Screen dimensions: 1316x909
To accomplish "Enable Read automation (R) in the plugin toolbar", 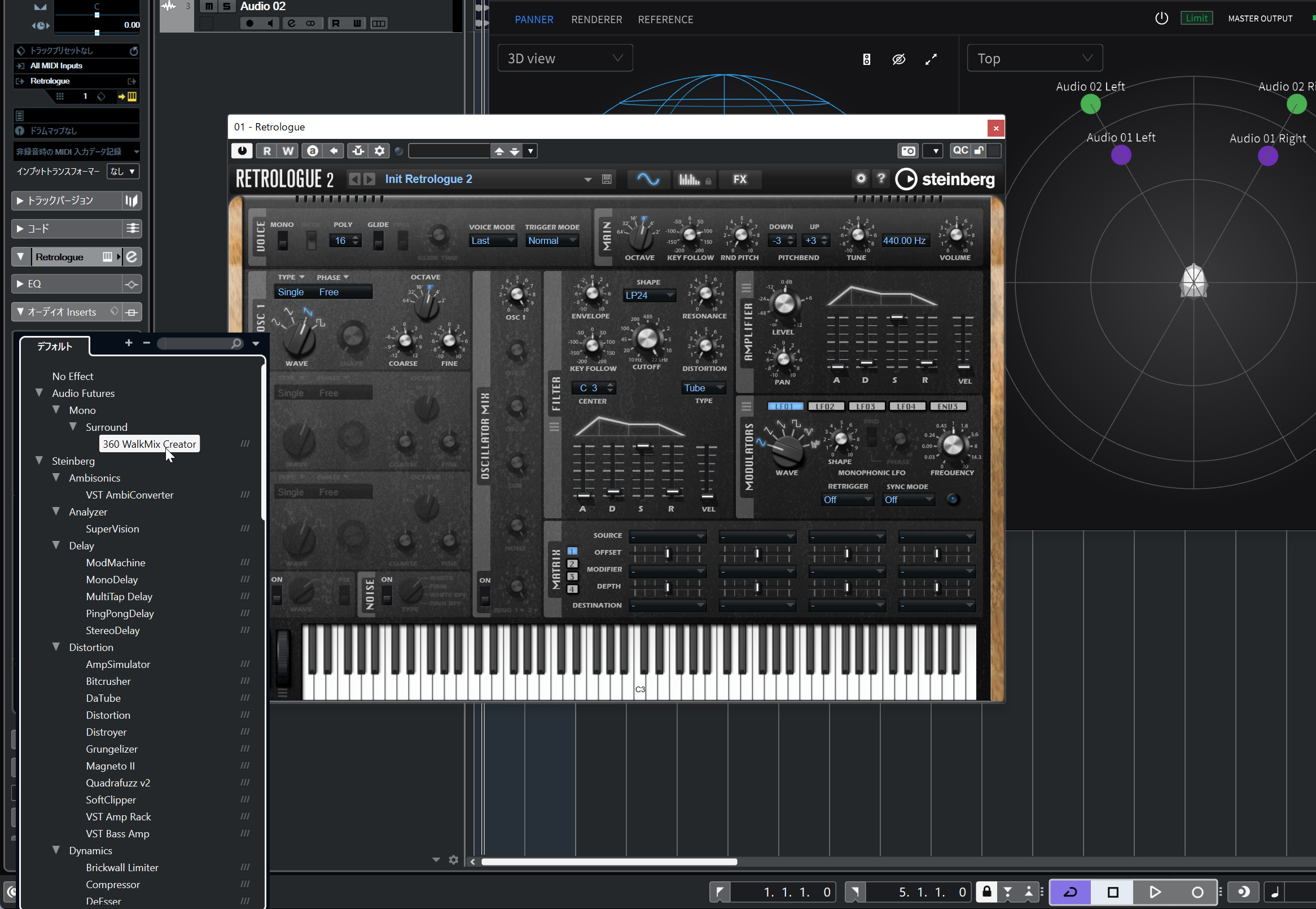I will 266,150.
